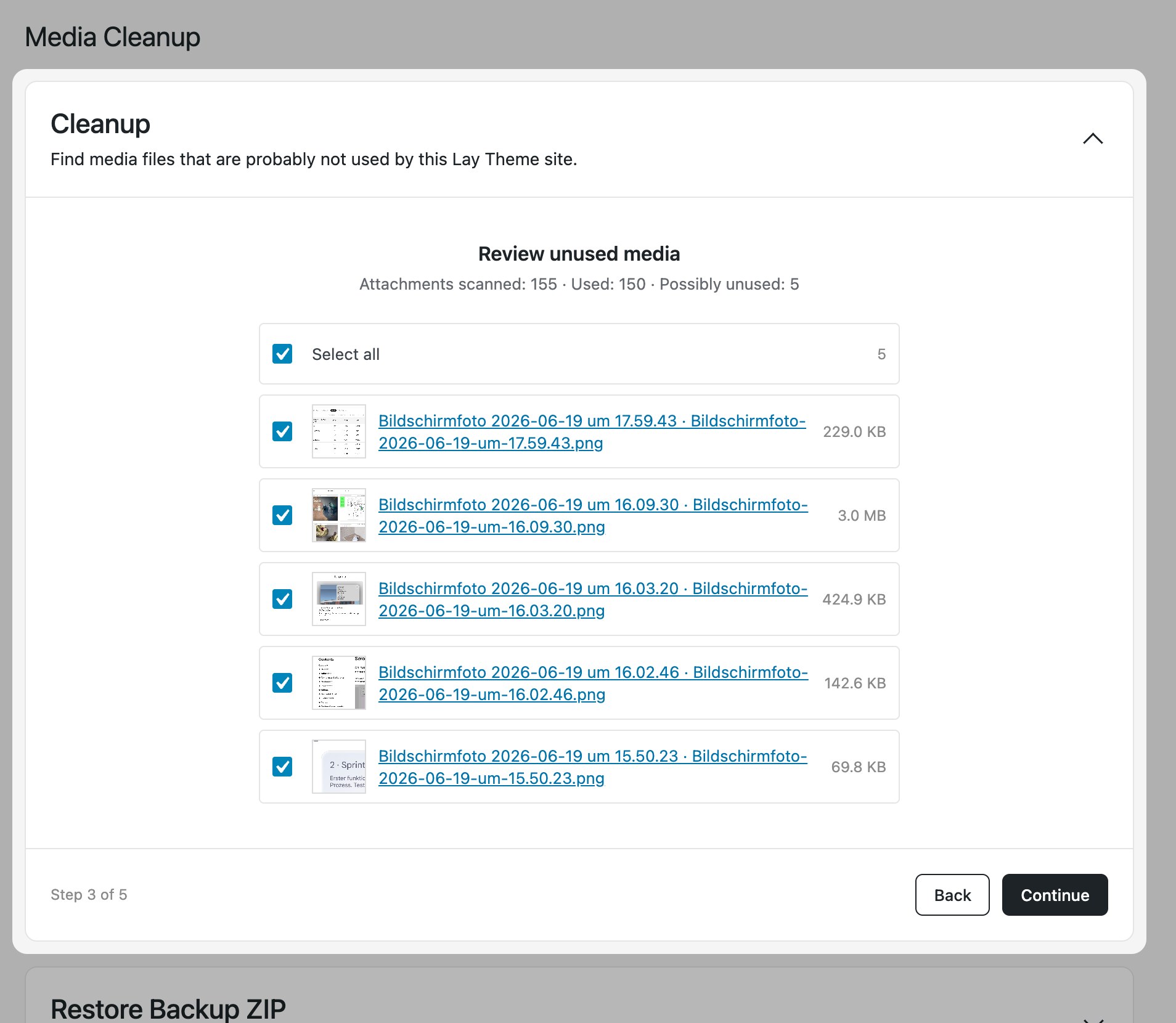Toggle checkbox for Bildschirmfoto 16.03.20
The height and width of the screenshot is (1023, 1176).
(282, 599)
